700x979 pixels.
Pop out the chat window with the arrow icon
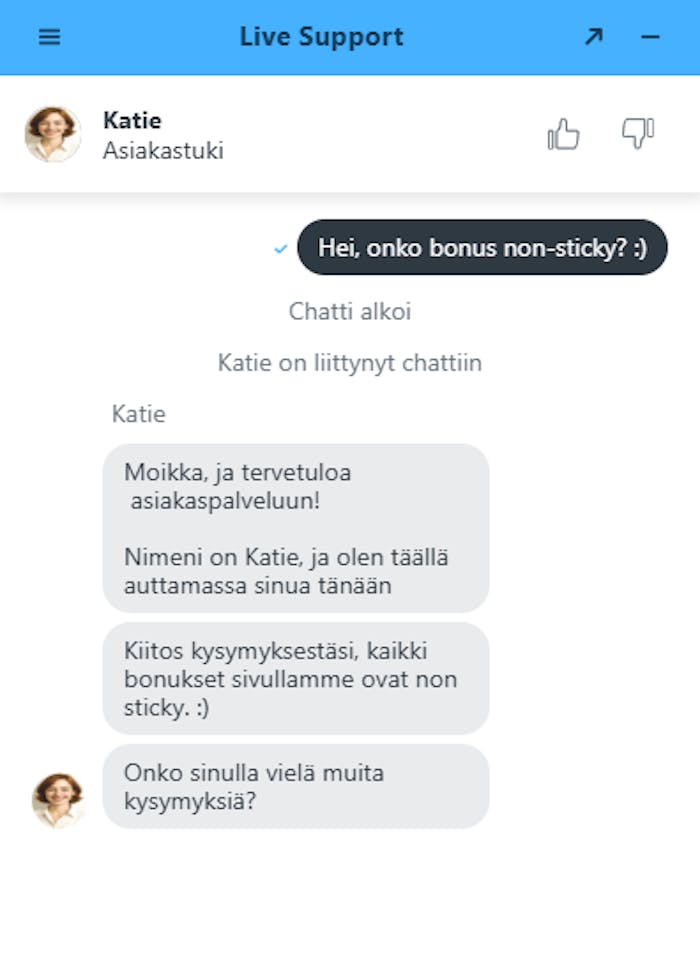594,37
